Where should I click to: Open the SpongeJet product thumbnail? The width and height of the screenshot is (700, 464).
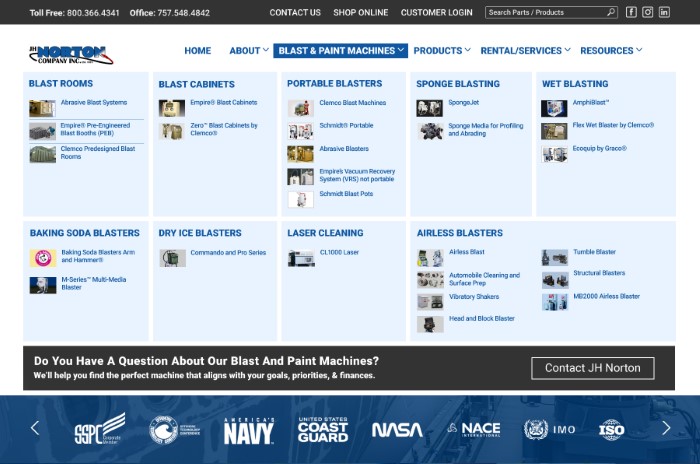pos(430,105)
